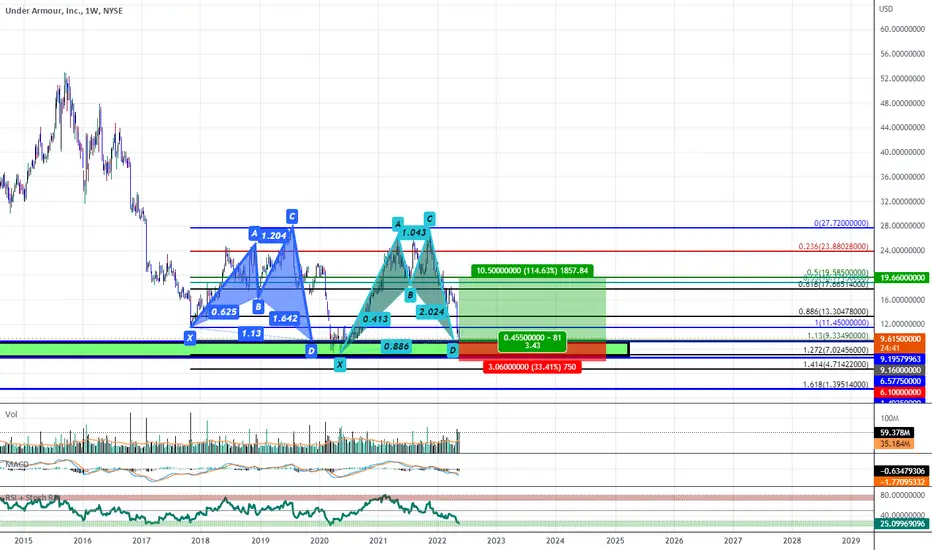Click the 2018 label on time axis
The image size is (932, 550).
pos(200,540)
